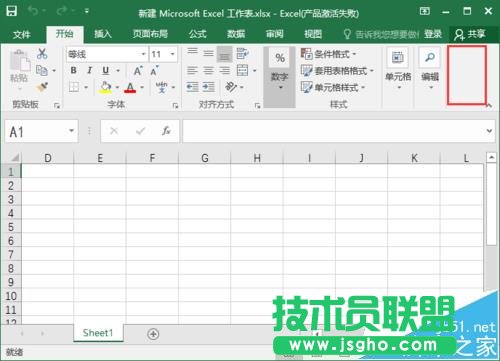Click the Middle Align icon

pyautogui.click(x=209, y=54)
